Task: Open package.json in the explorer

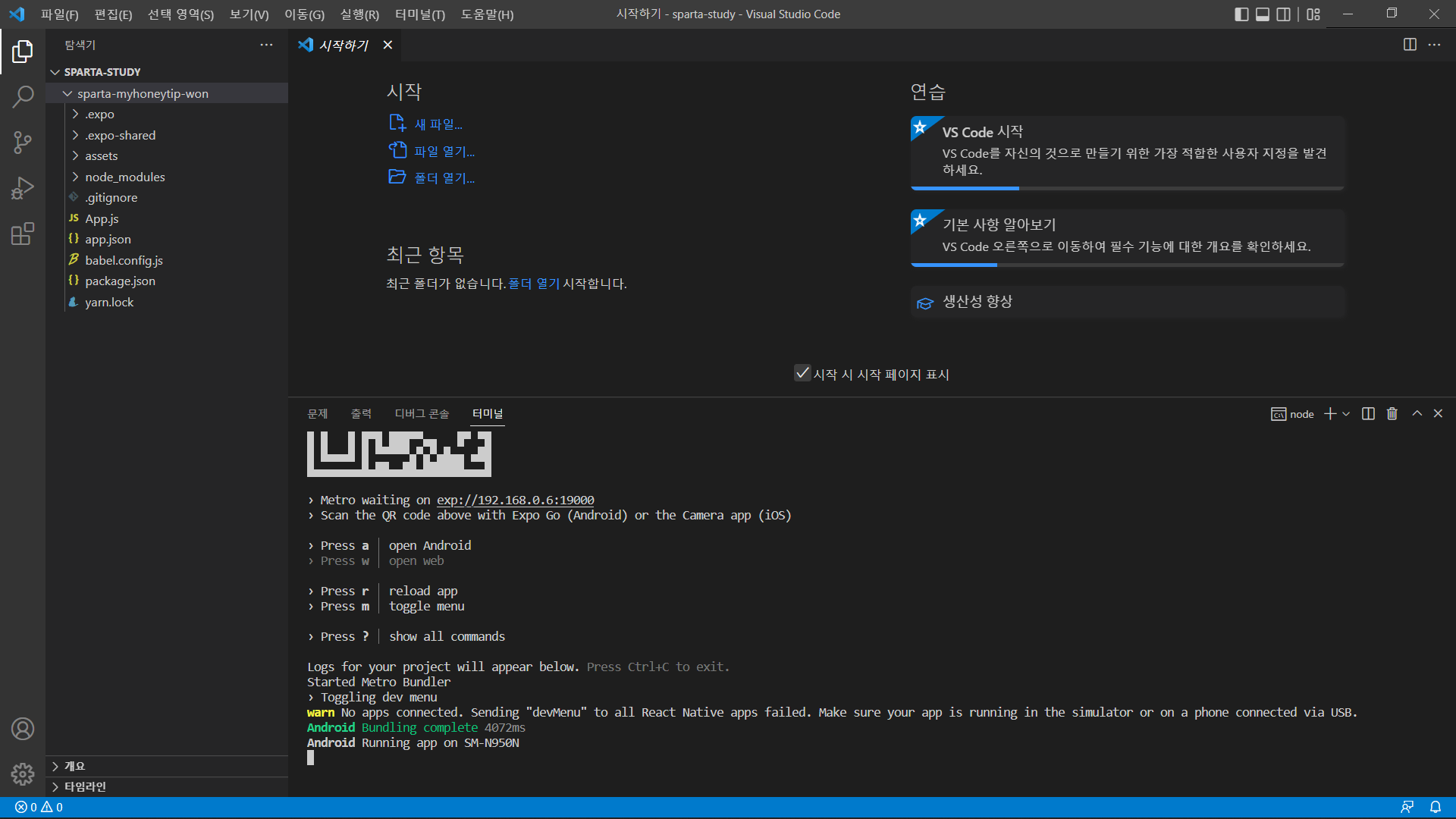Action: click(167, 281)
